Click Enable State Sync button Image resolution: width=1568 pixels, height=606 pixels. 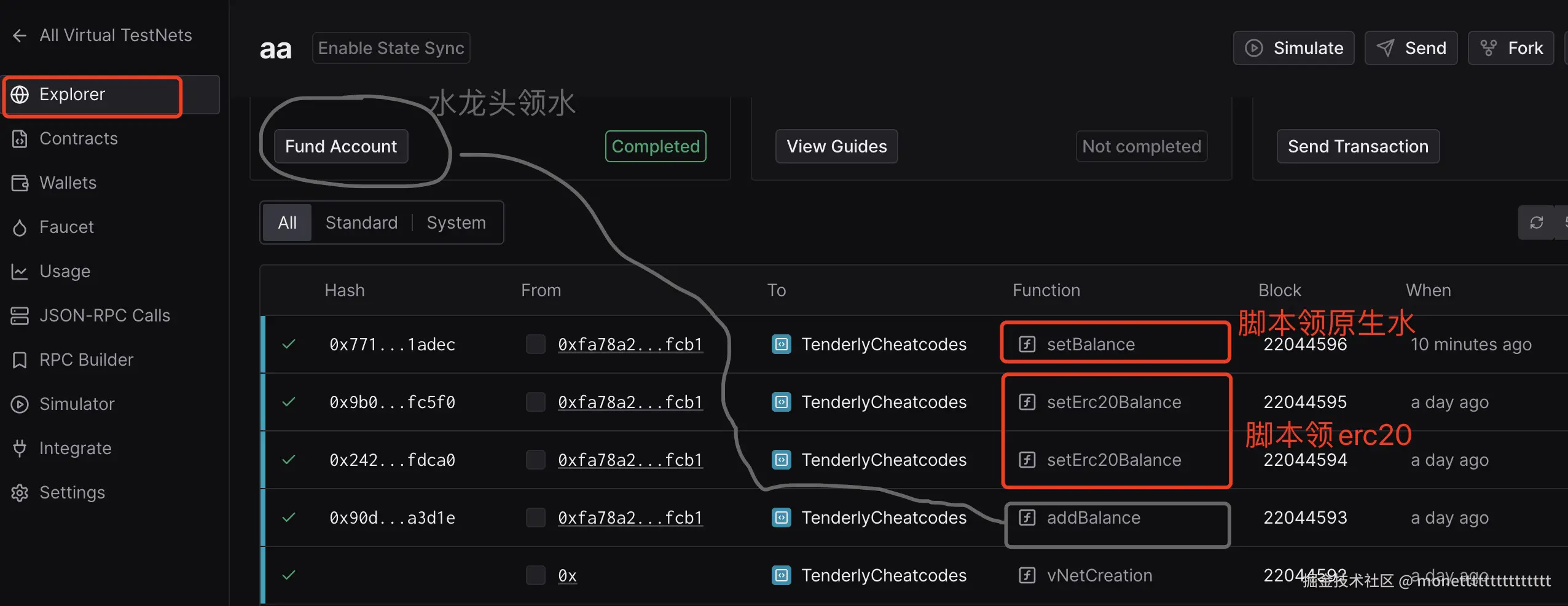coord(391,48)
